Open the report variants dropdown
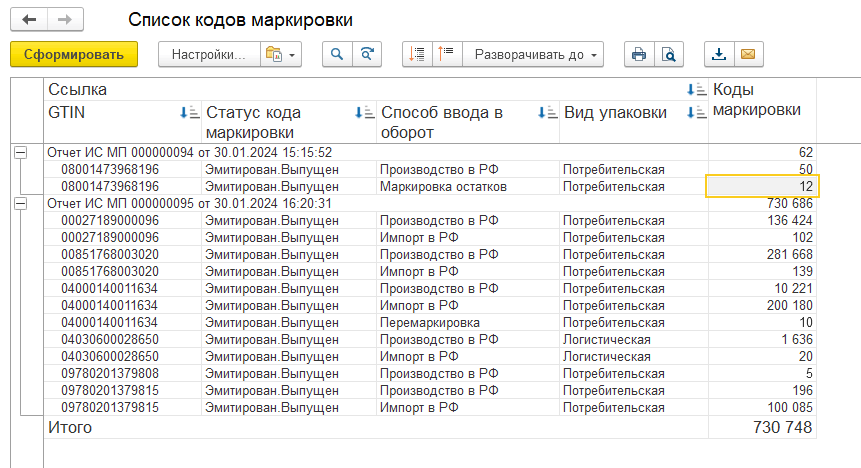The height and width of the screenshot is (468, 861). coord(281,55)
